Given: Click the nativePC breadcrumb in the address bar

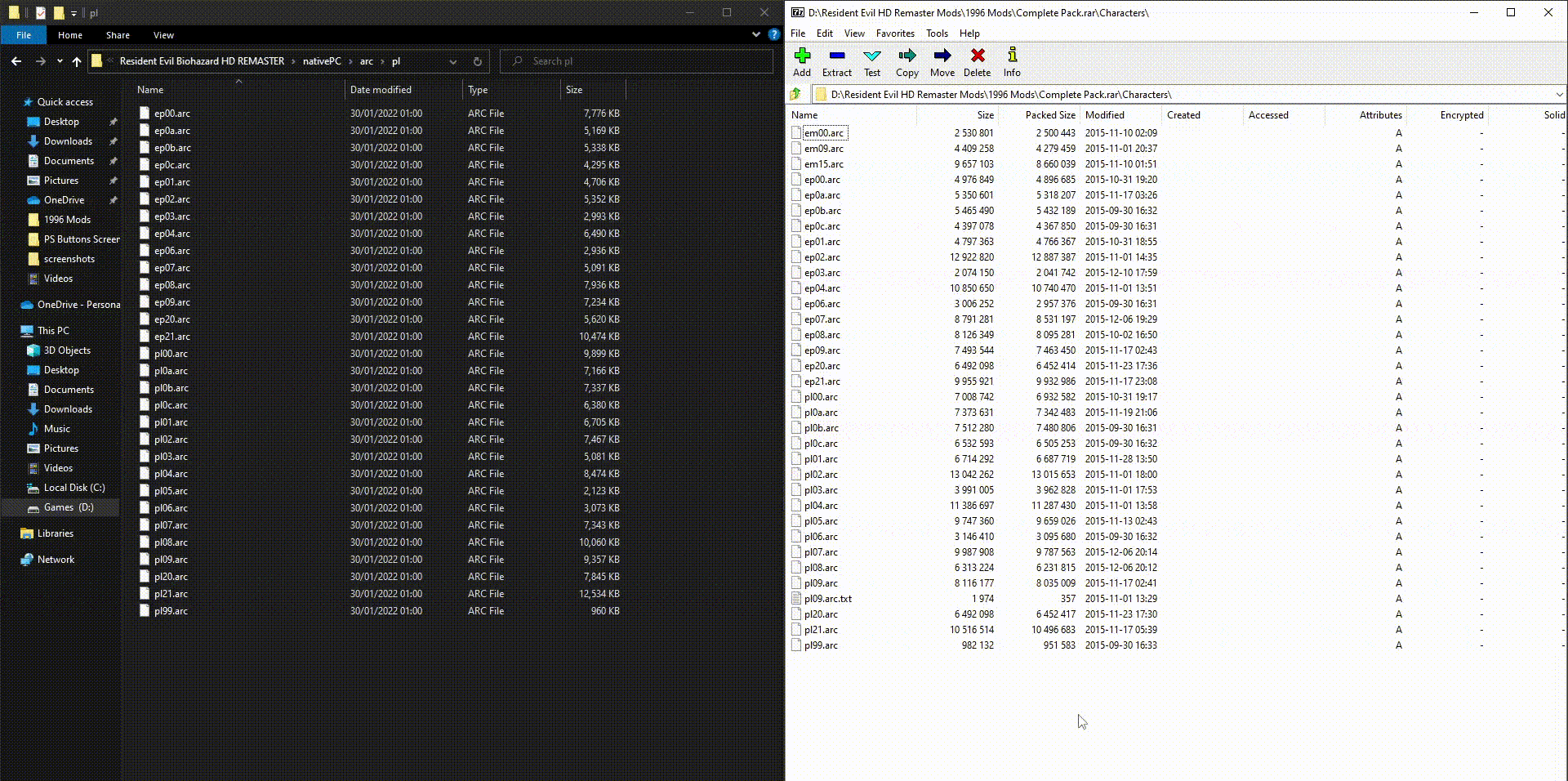Looking at the screenshot, I should 322,61.
